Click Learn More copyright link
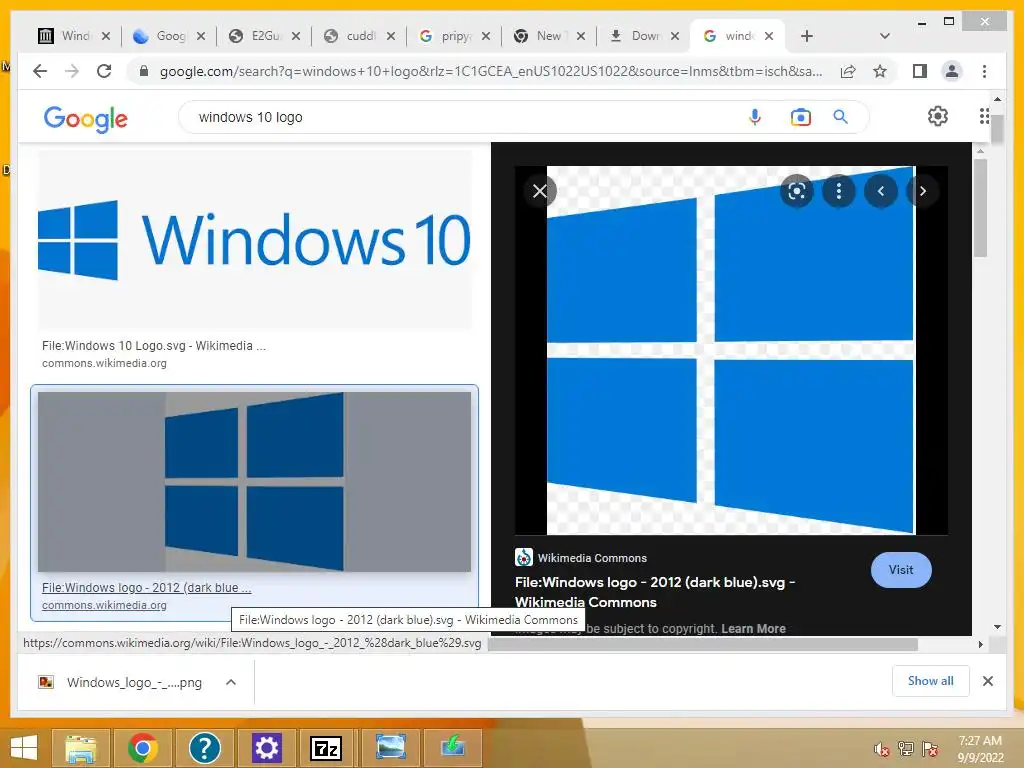 pyautogui.click(x=753, y=628)
